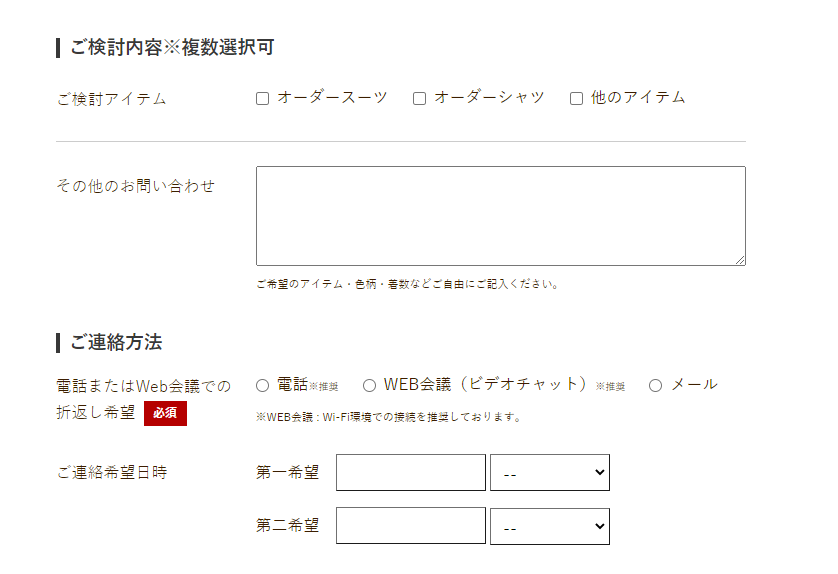Open the 第一希望 time dropdown
The height and width of the screenshot is (574, 838).
tap(549, 473)
